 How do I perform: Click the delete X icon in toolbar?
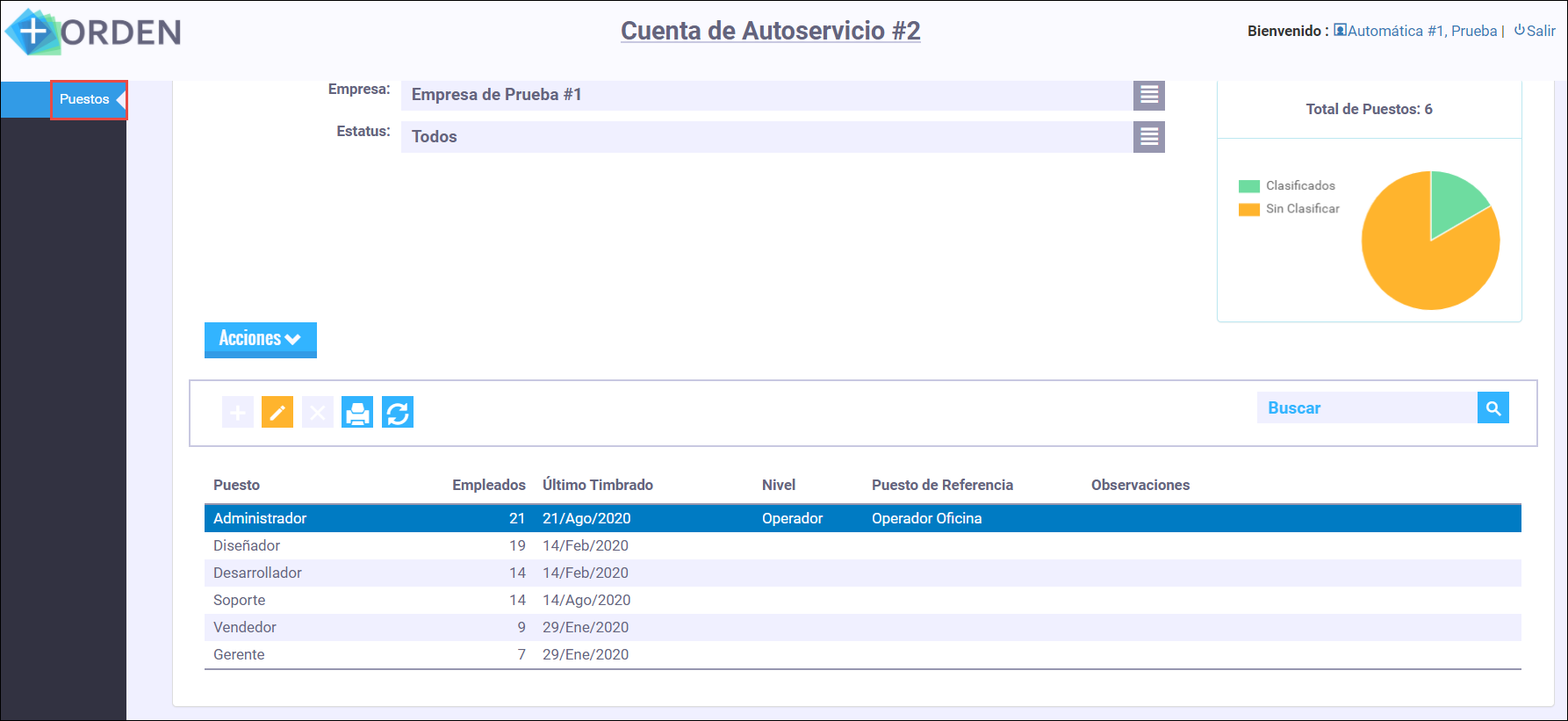[x=318, y=412]
